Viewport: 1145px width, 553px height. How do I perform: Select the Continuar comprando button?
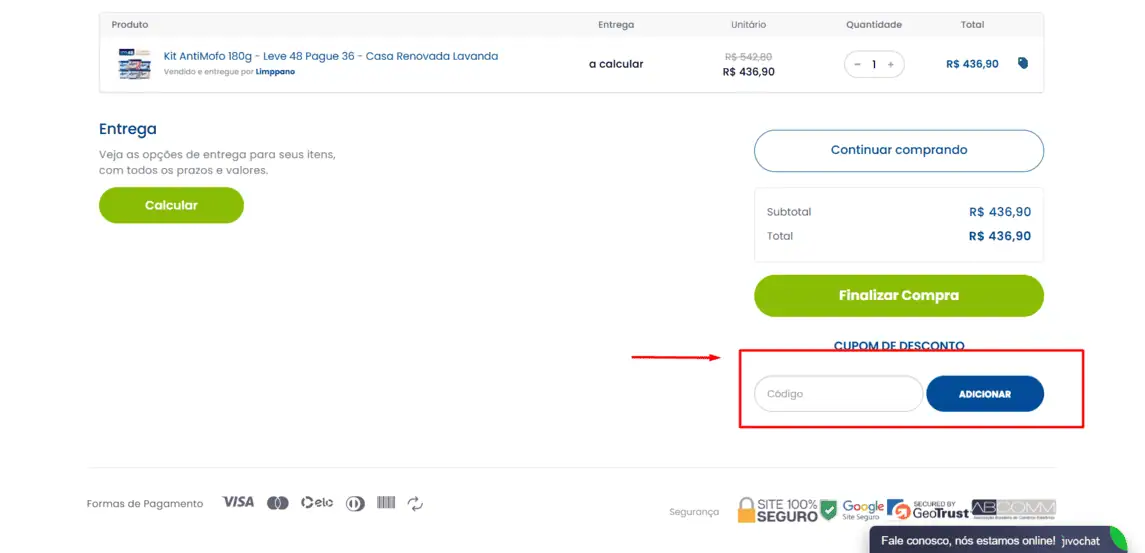click(899, 150)
